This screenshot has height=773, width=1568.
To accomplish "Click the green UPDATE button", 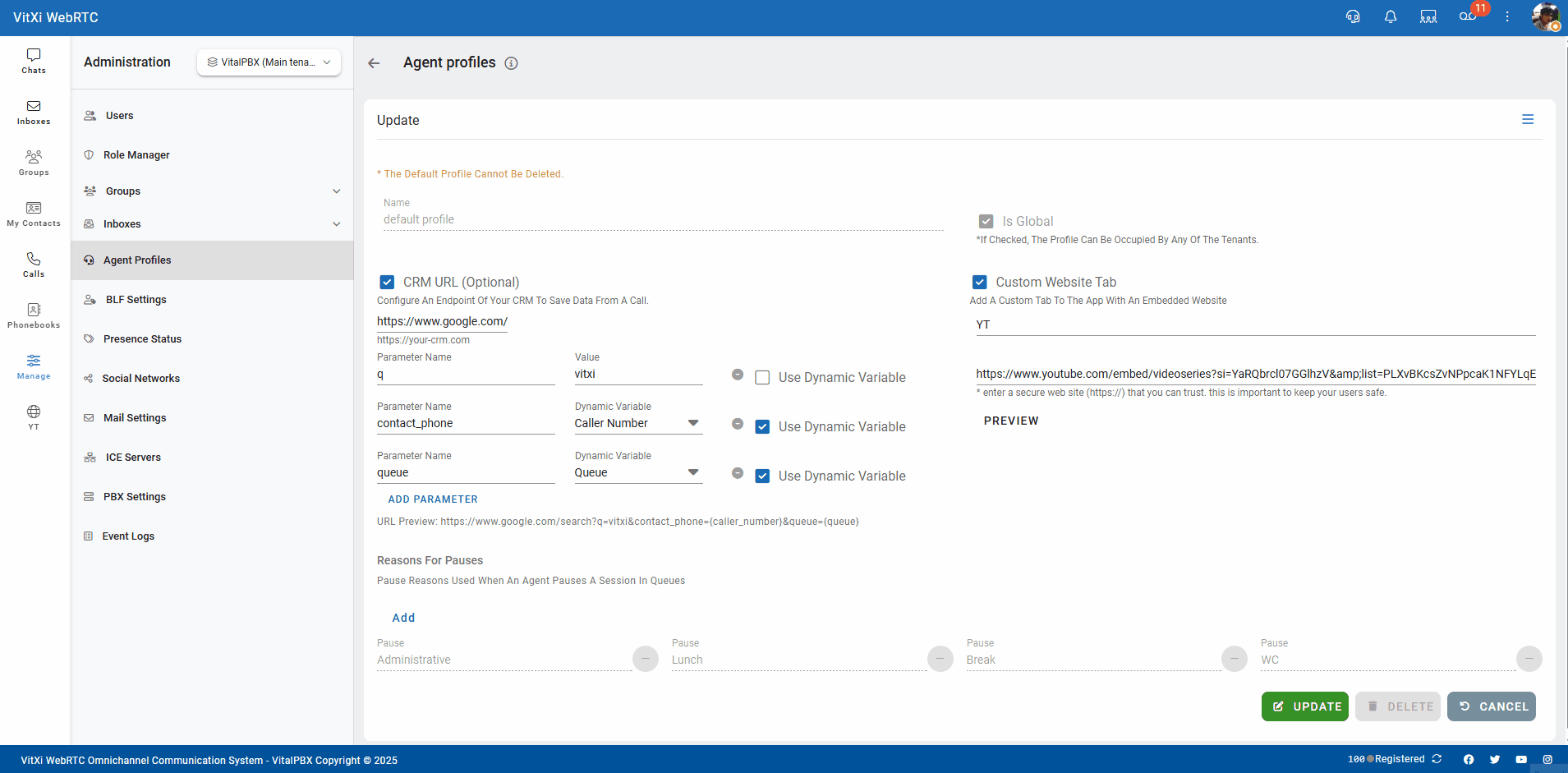I will click(x=1304, y=706).
